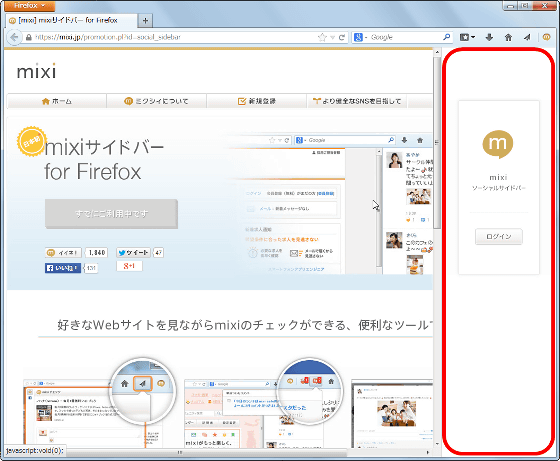
Task: Toggle the mixi sidebar toolbar icon
Action: point(546,37)
